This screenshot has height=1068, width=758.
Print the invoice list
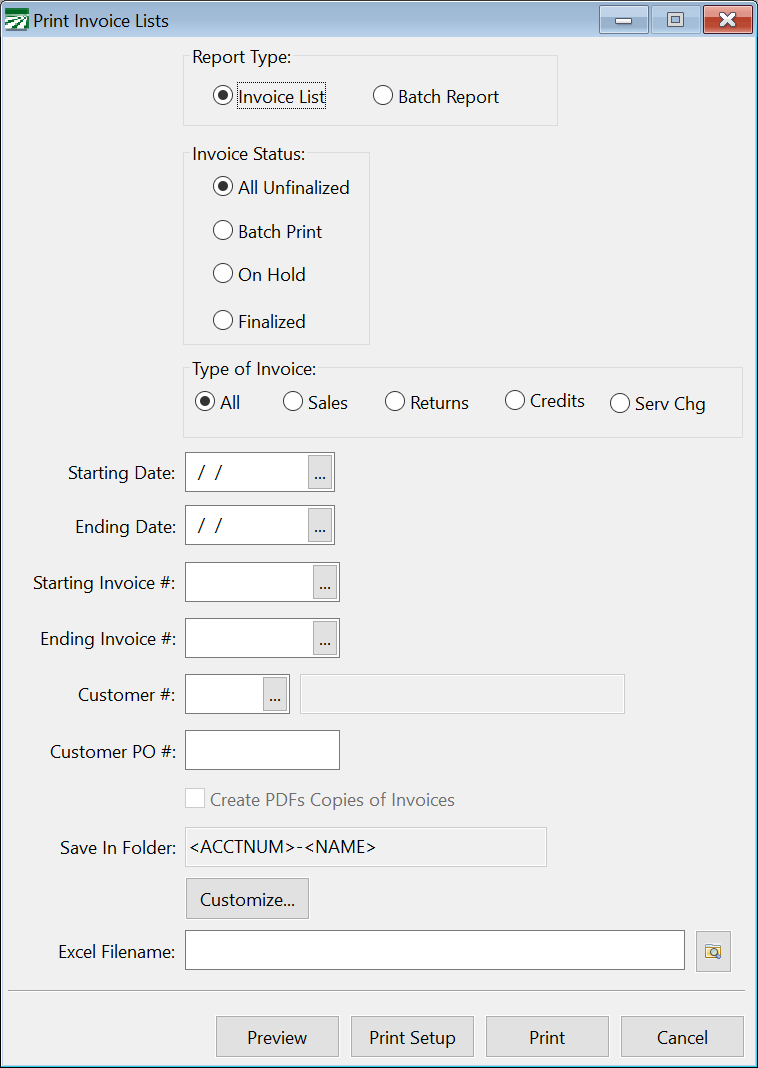(547, 1036)
